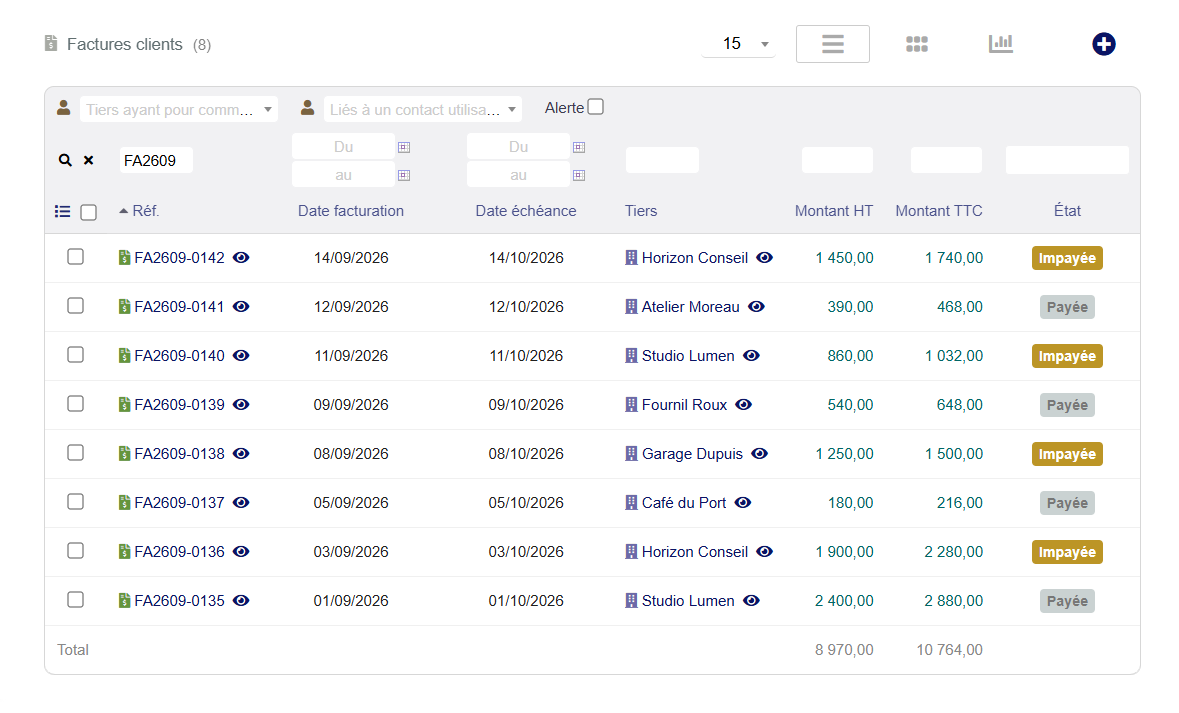Preview invoice FA2609-0142 with eye icon

(x=241, y=258)
